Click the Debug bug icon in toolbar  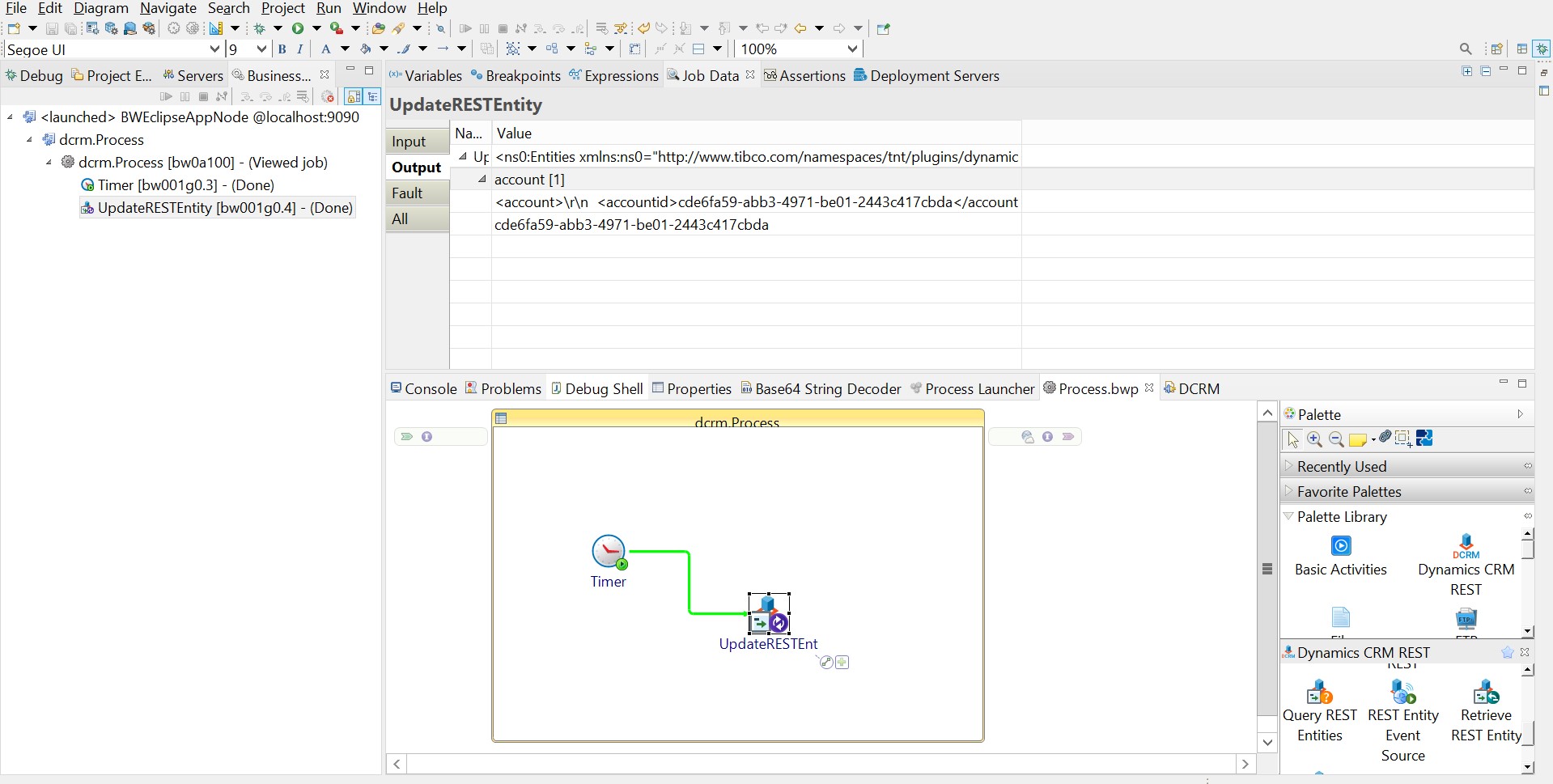pyautogui.click(x=260, y=28)
